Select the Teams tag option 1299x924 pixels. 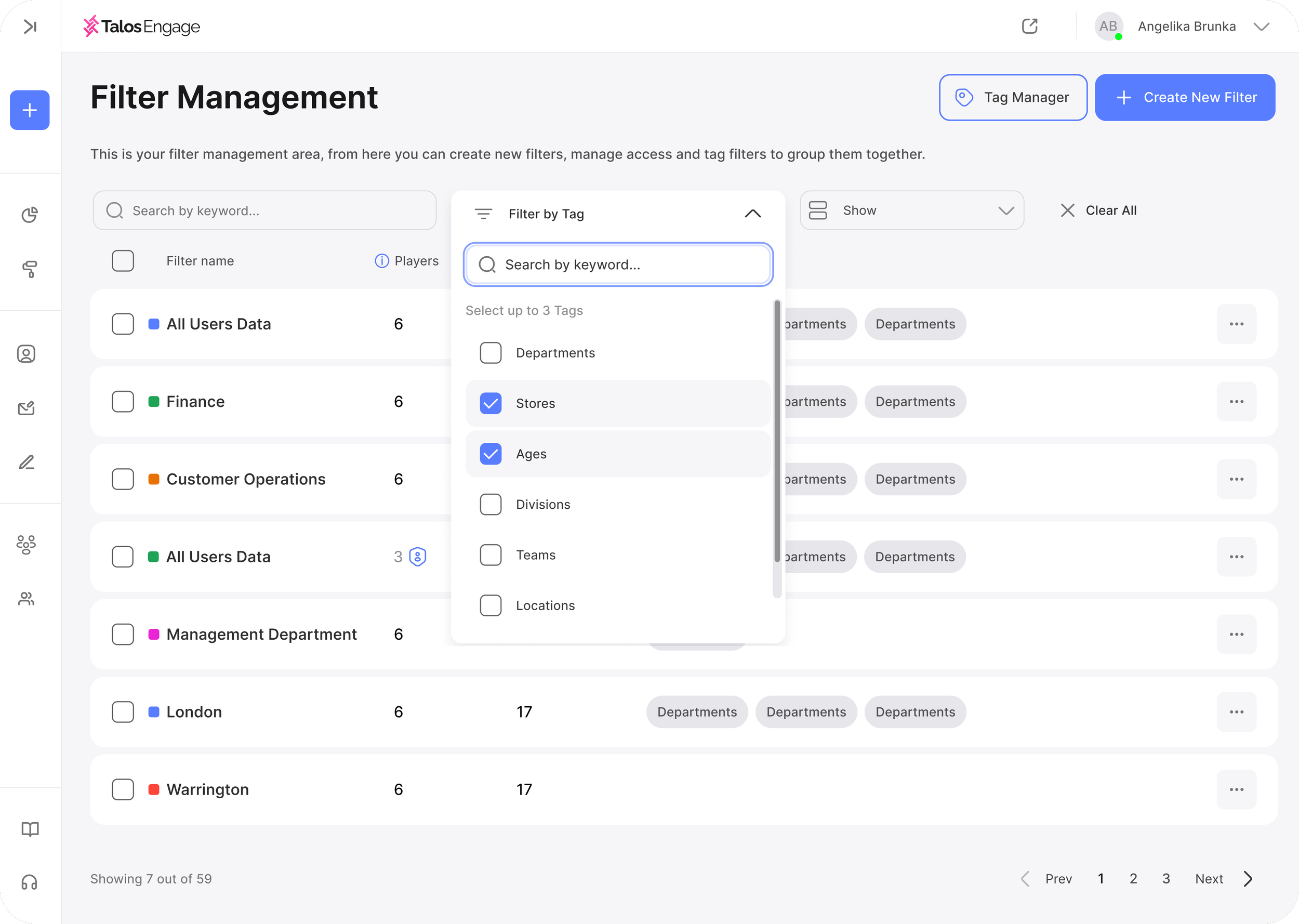[x=618, y=555]
